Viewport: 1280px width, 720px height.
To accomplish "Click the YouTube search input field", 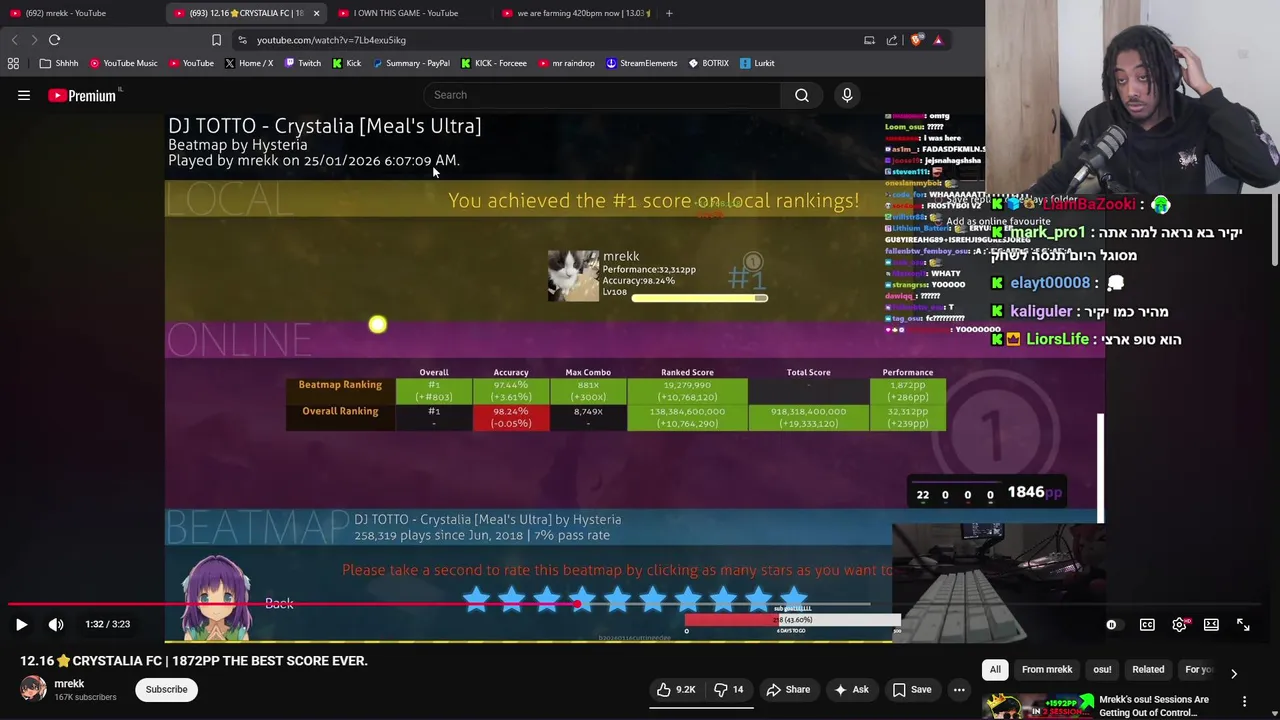I will click(x=603, y=95).
